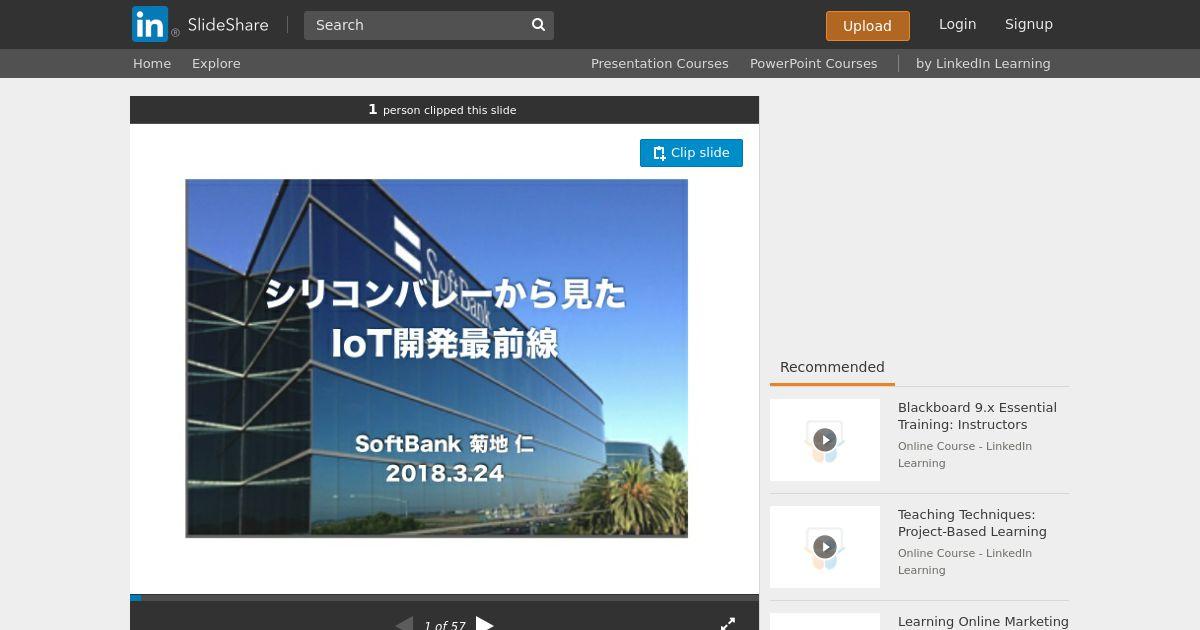The height and width of the screenshot is (630, 1200).
Task: Open the Signup link
Action: click(x=1028, y=24)
